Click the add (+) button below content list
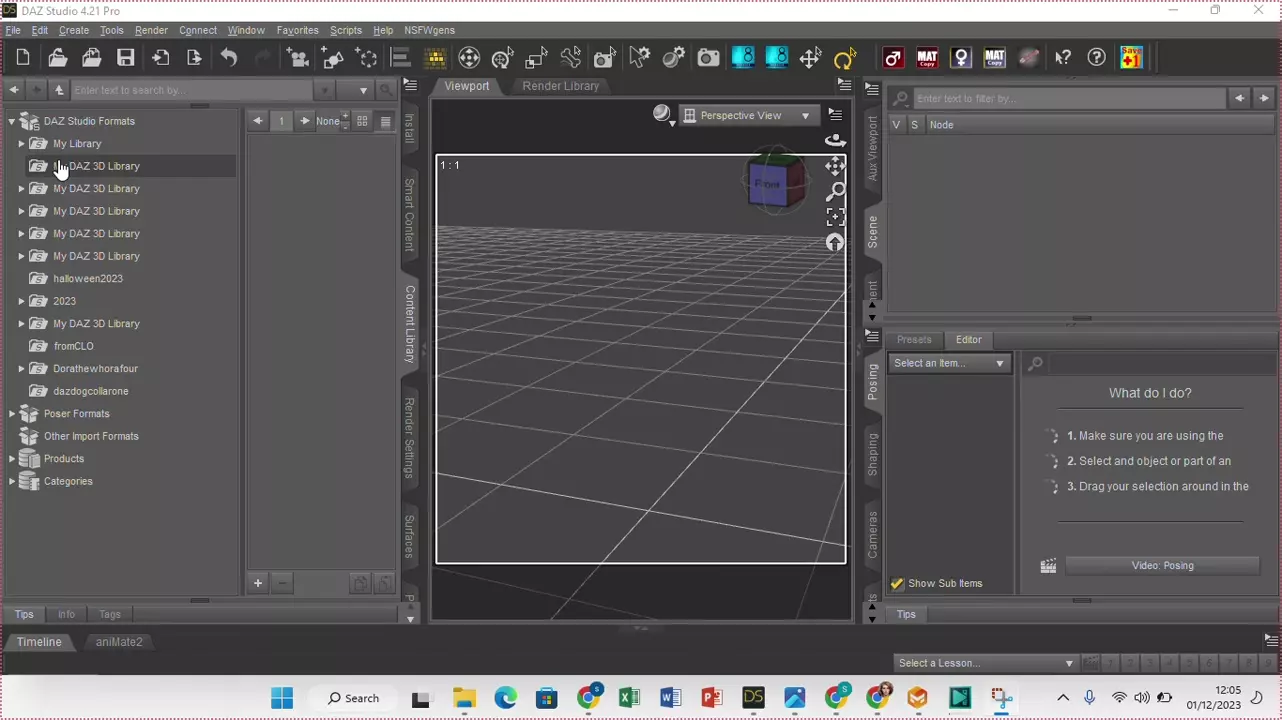 pyautogui.click(x=257, y=583)
